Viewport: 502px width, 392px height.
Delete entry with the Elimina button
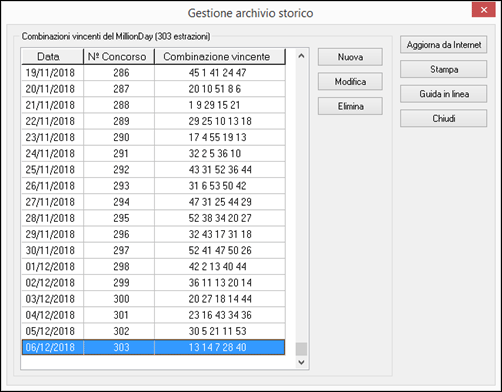pos(350,106)
